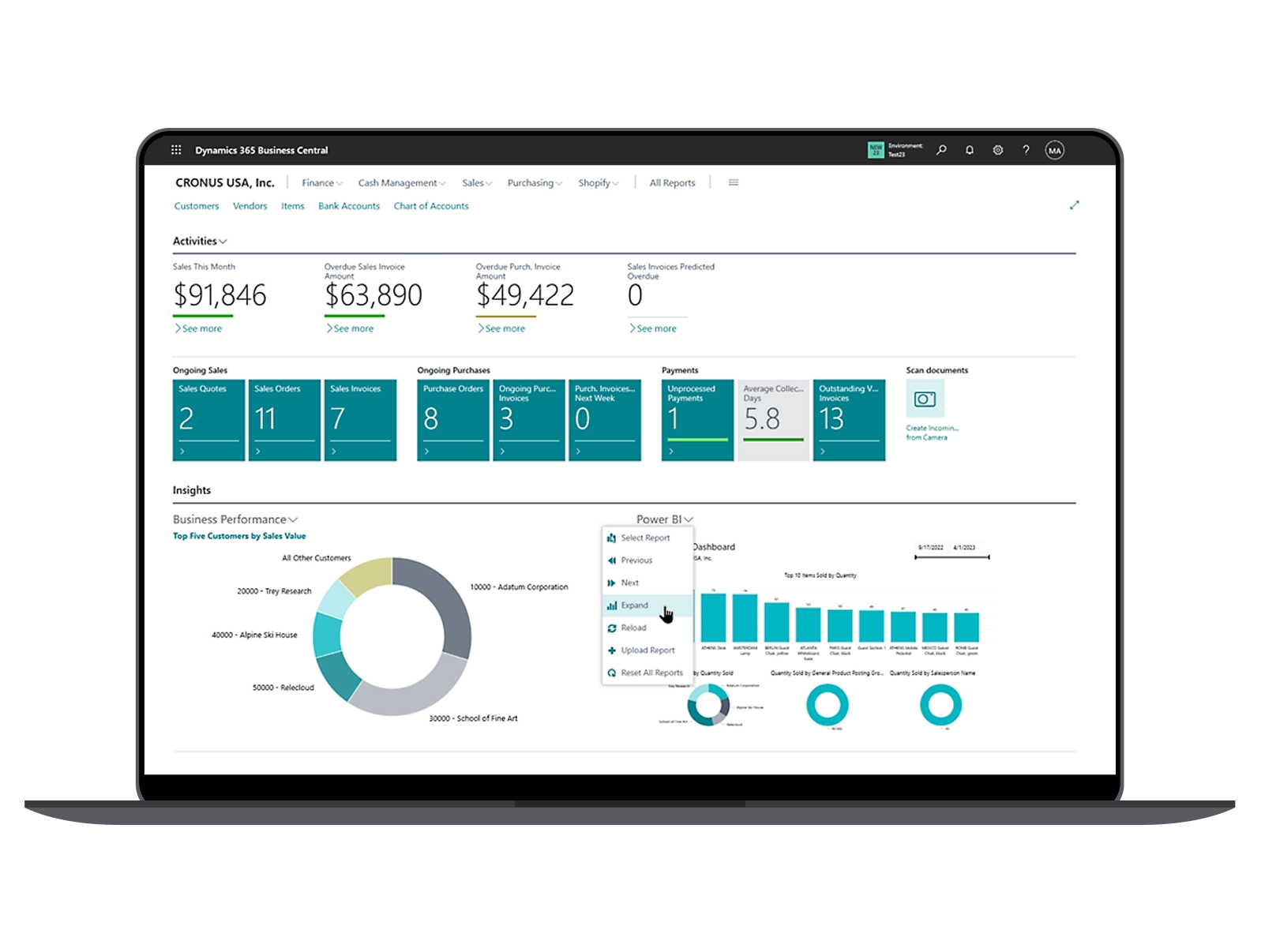
Task: Click the Select Report icon
Action: pos(611,538)
